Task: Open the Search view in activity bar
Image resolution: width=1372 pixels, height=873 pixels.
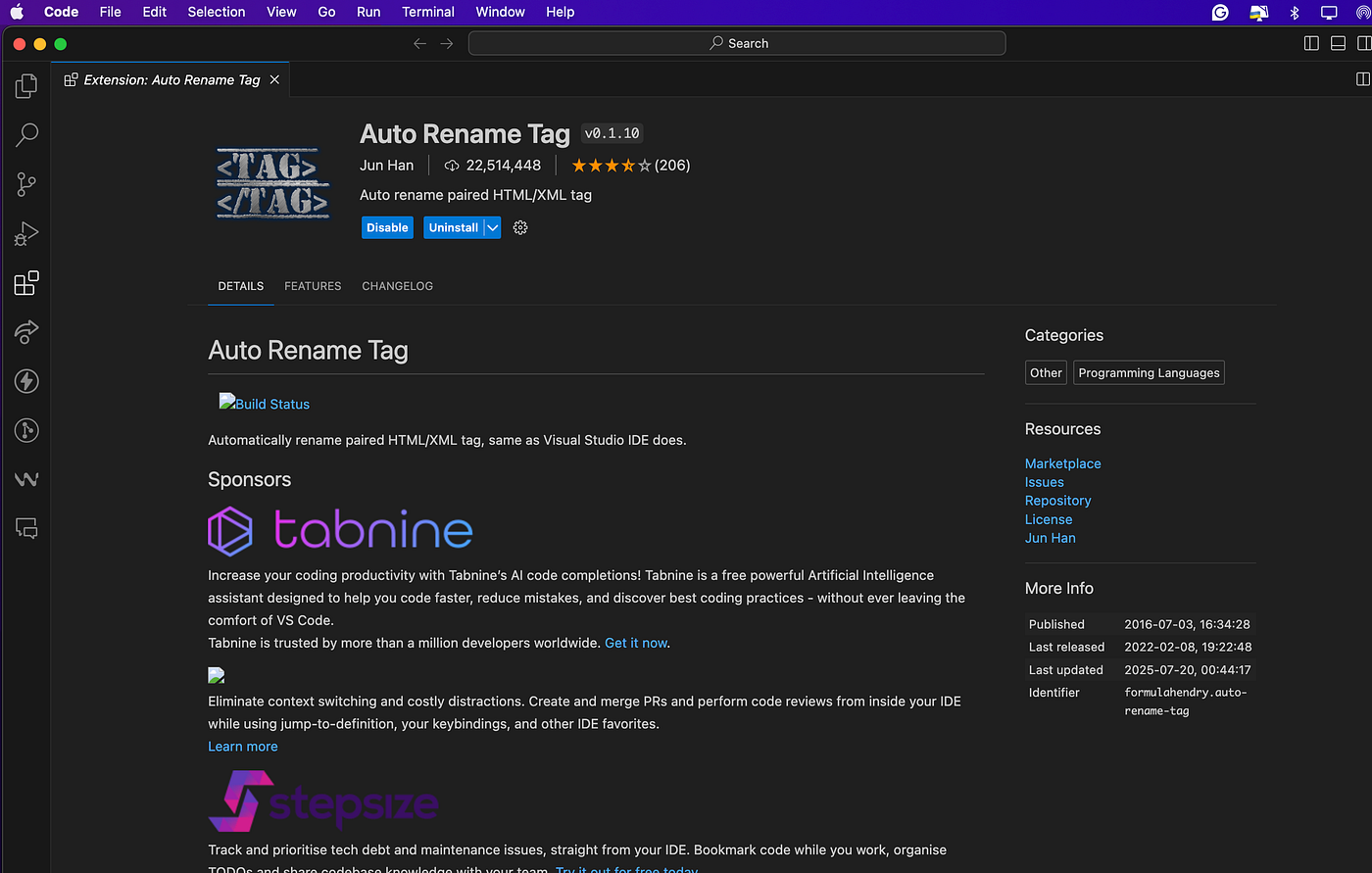Action: 26,135
